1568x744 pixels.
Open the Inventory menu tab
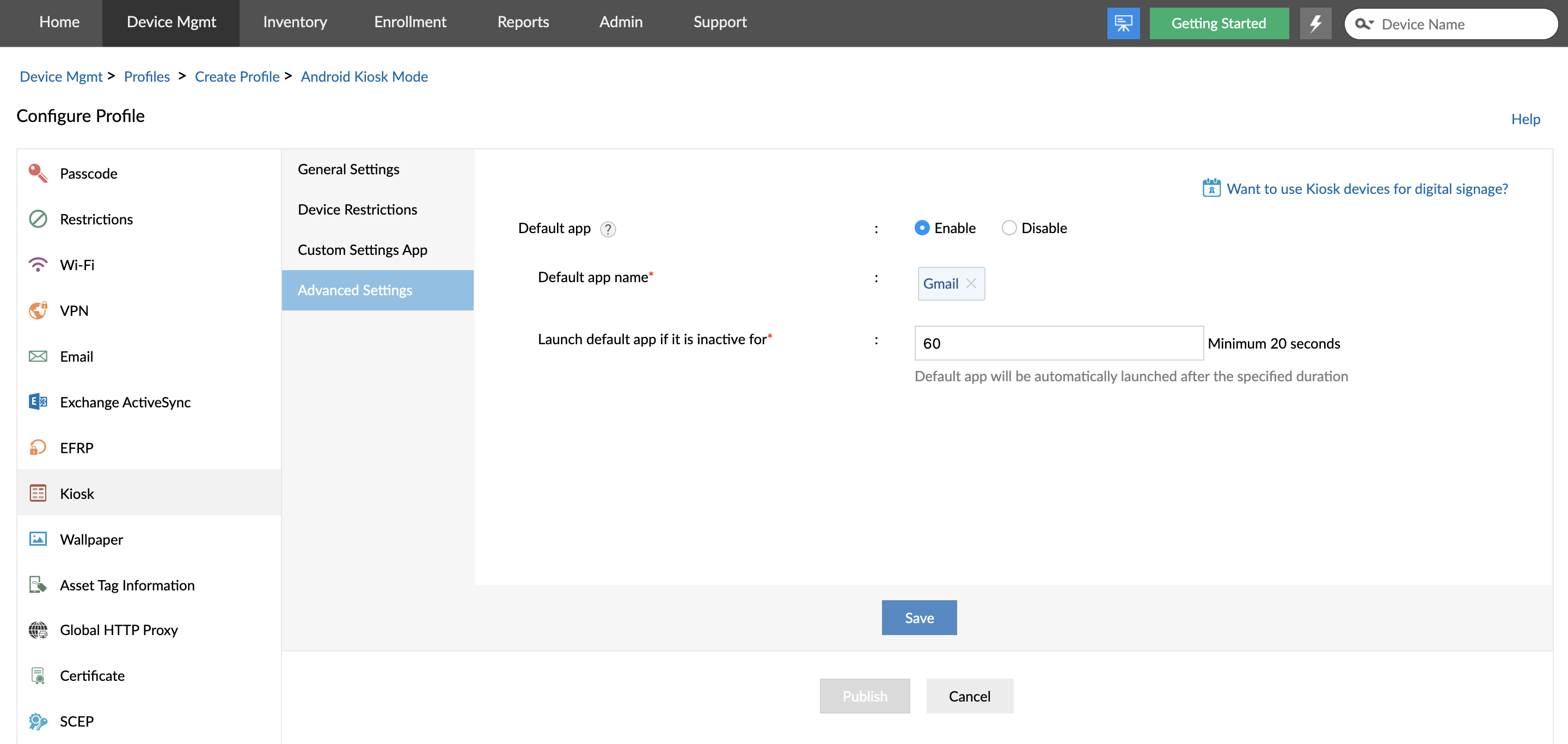point(295,22)
